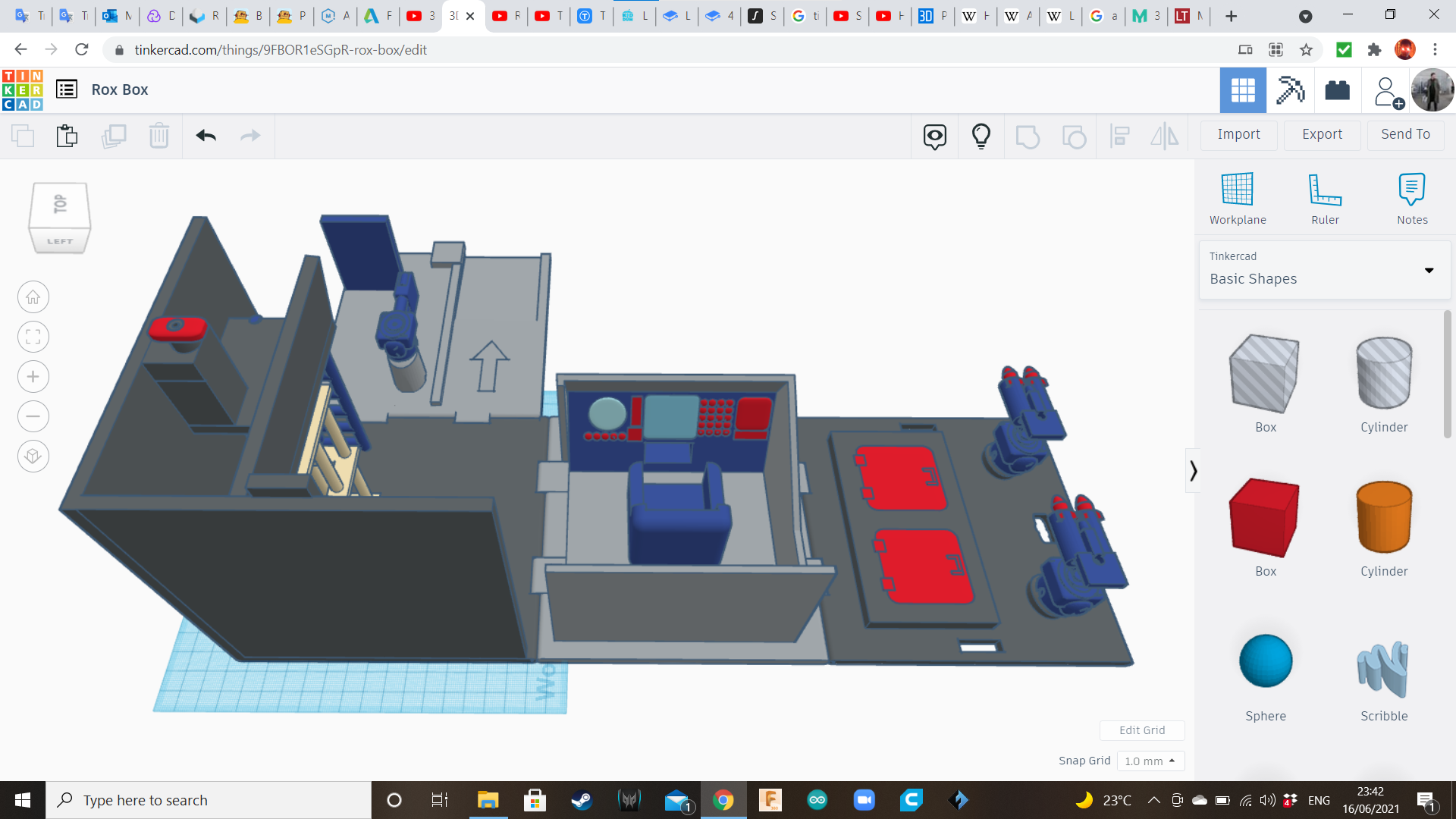The height and width of the screenshot is (819, 1456).
Task: Toggle perspective/orthographic view cube button
Action: pyautogui.click(x=33, y=456)
